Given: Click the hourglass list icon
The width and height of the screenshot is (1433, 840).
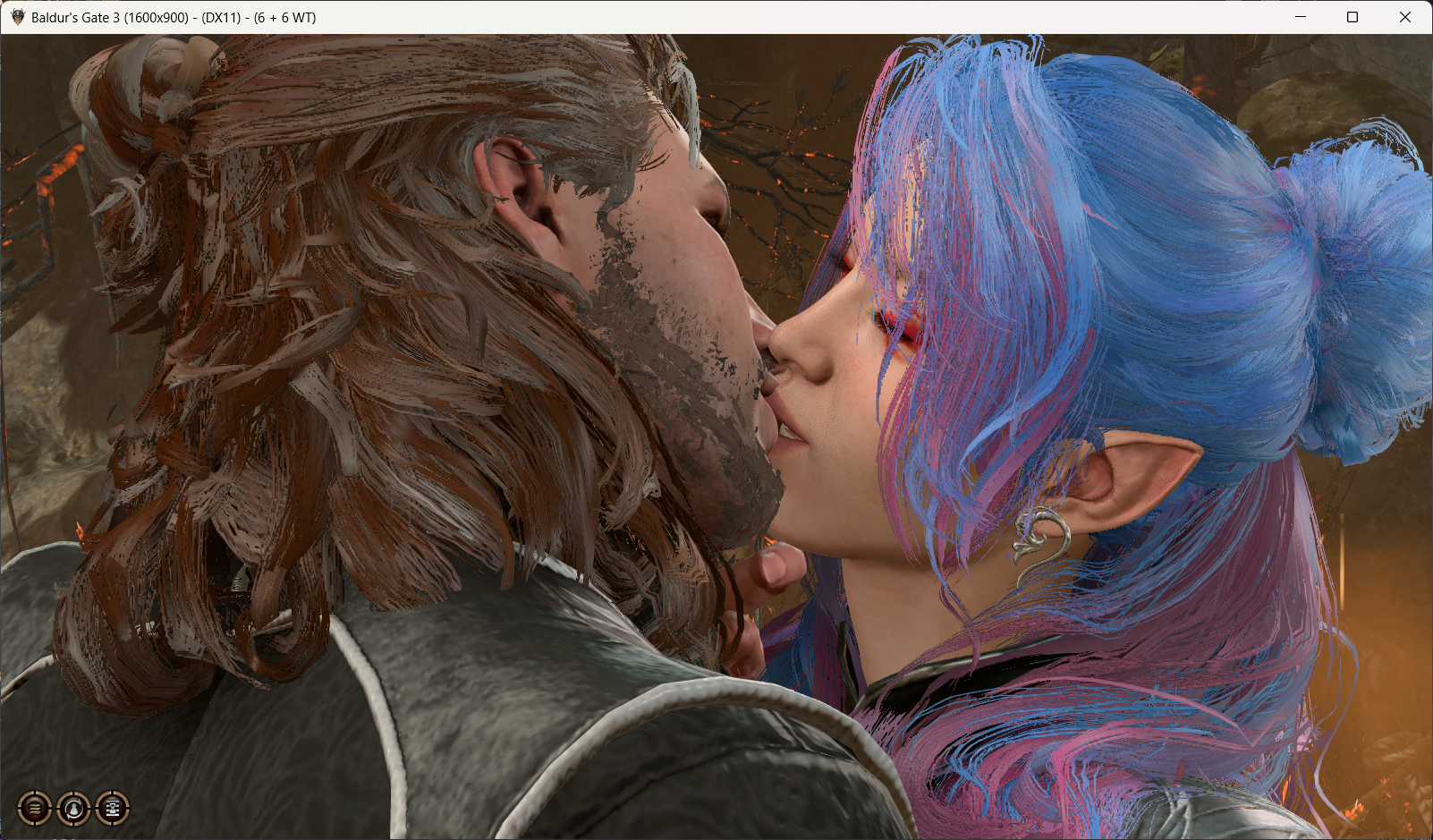Looking at the screenshot, I should point(113,809).
